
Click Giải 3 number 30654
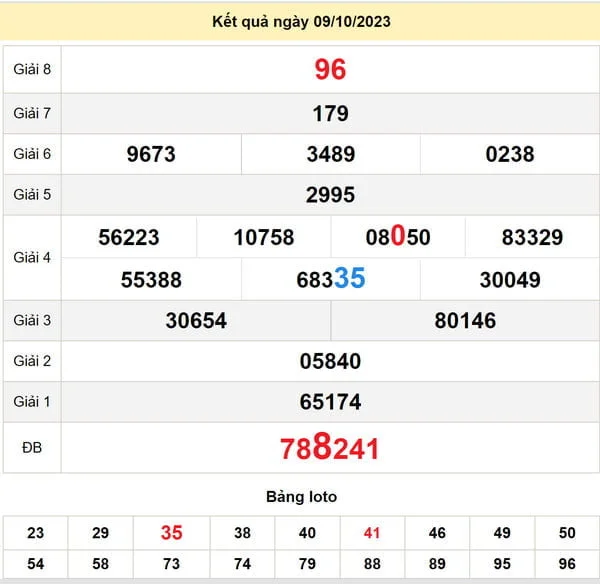196,320
